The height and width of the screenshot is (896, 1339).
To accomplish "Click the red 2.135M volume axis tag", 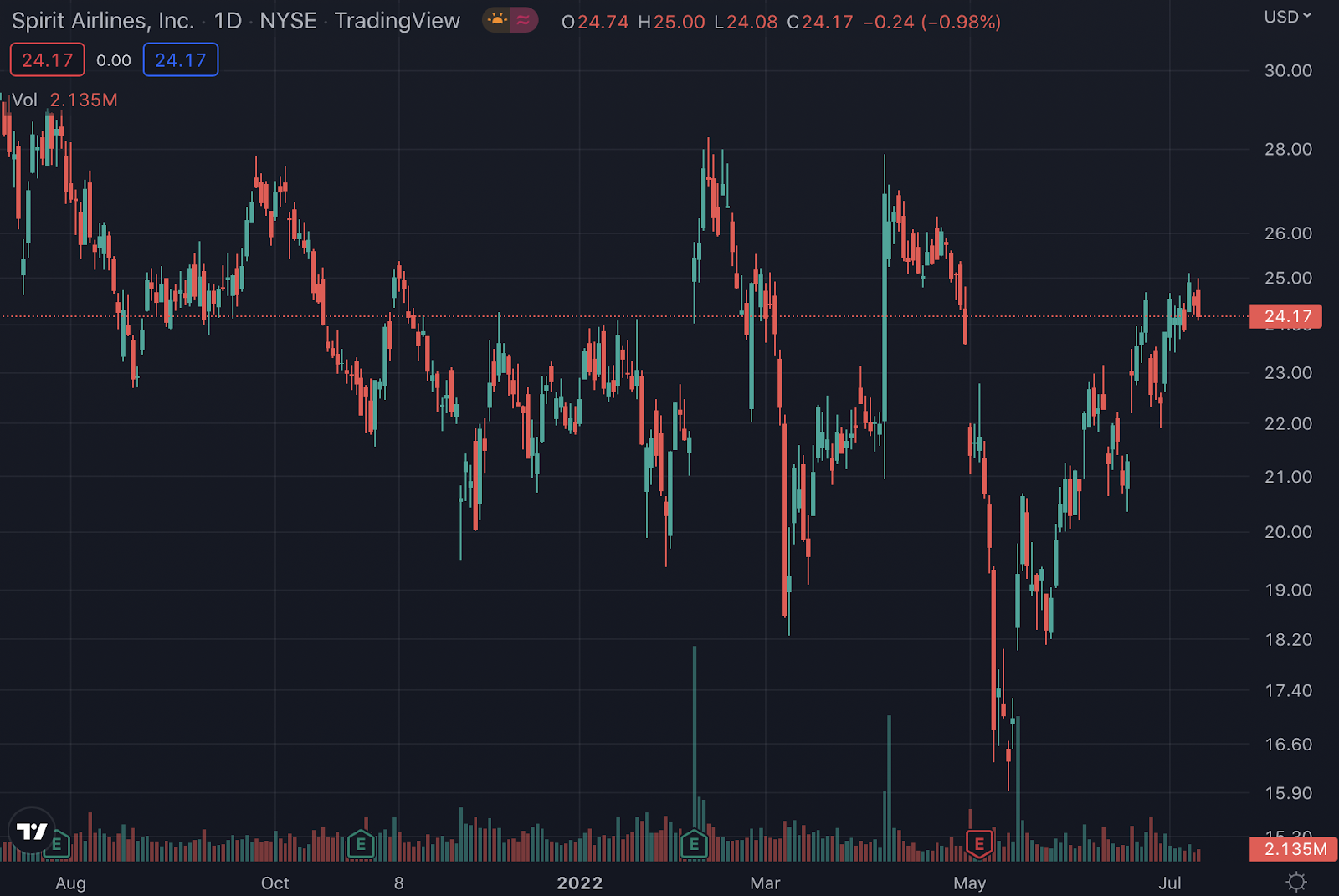I will [1293, 849].
